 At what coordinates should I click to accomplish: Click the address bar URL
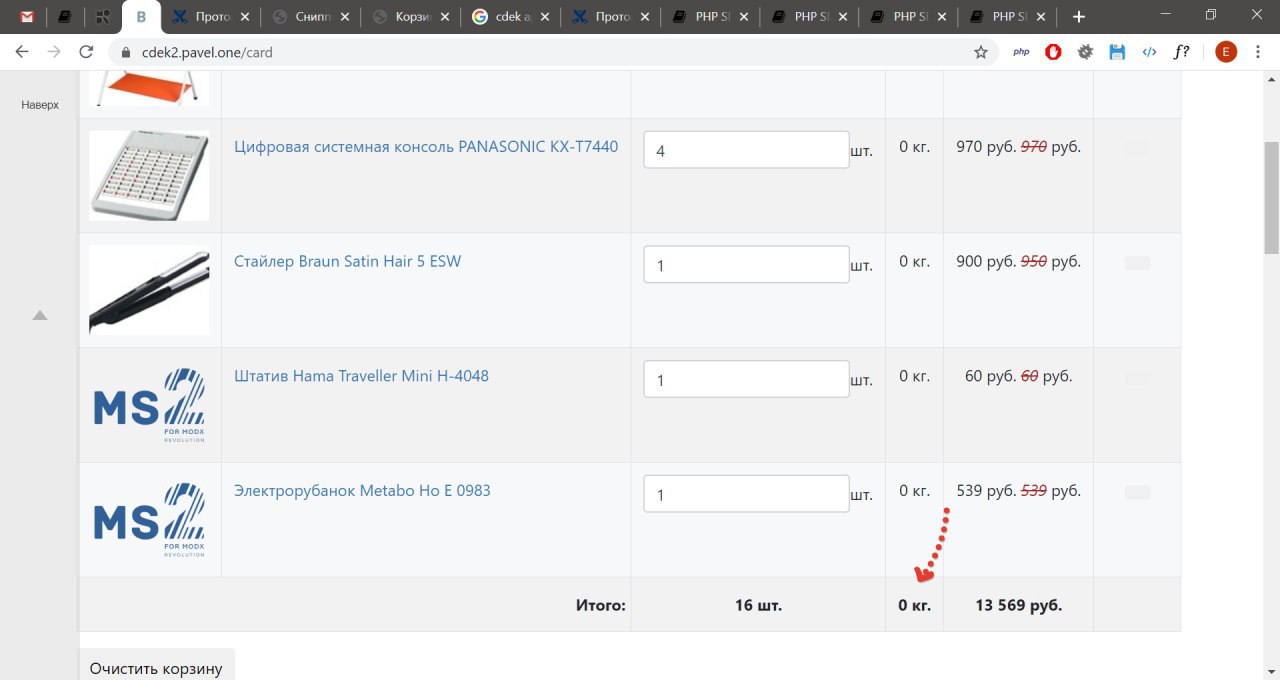[x=205, y=52]
